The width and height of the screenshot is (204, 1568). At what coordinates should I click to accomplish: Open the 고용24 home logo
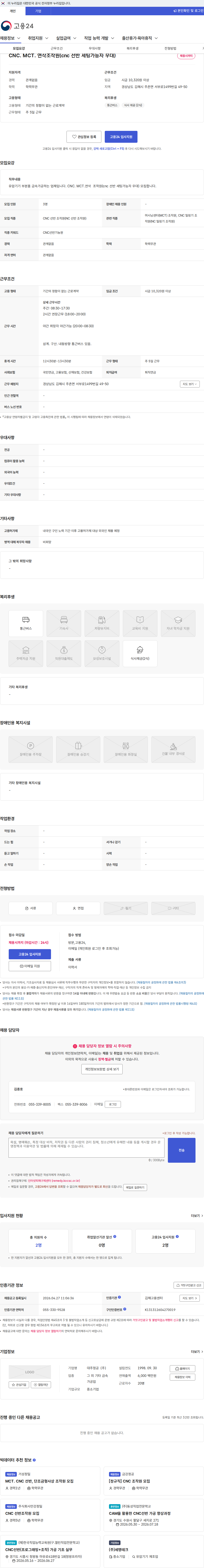[17, 26]
